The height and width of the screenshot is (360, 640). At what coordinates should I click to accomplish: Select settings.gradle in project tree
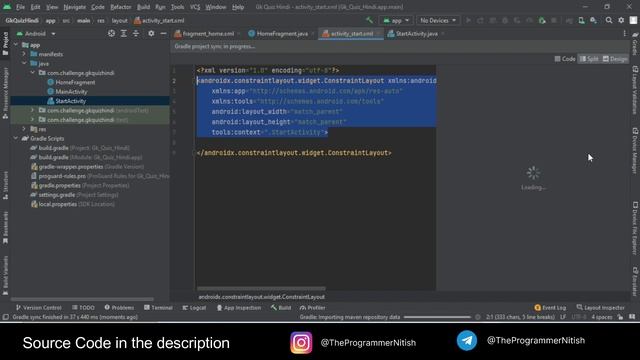pos(58,195)
